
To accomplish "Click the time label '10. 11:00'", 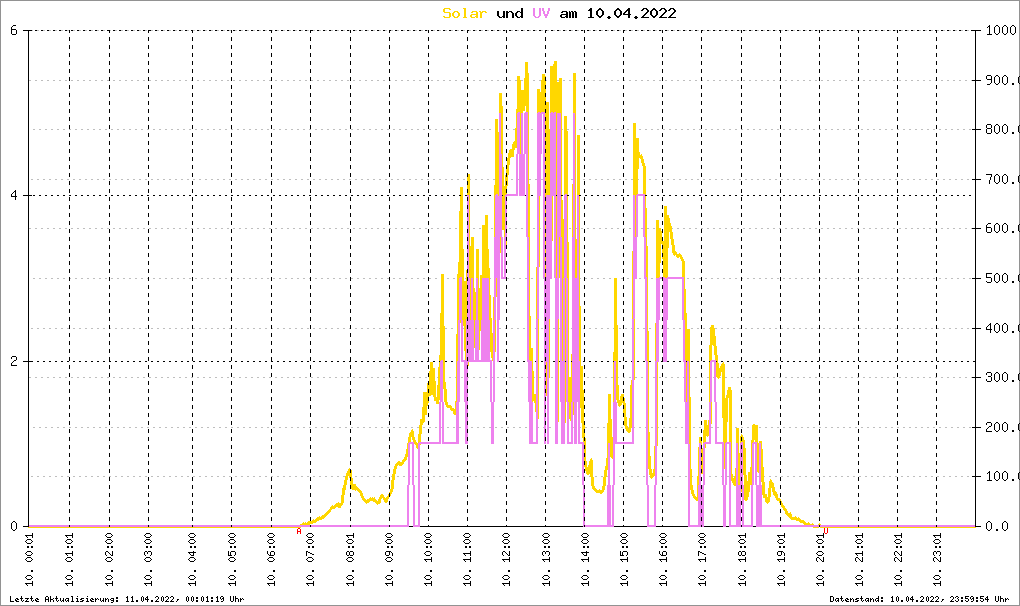I will pos(467,560).
